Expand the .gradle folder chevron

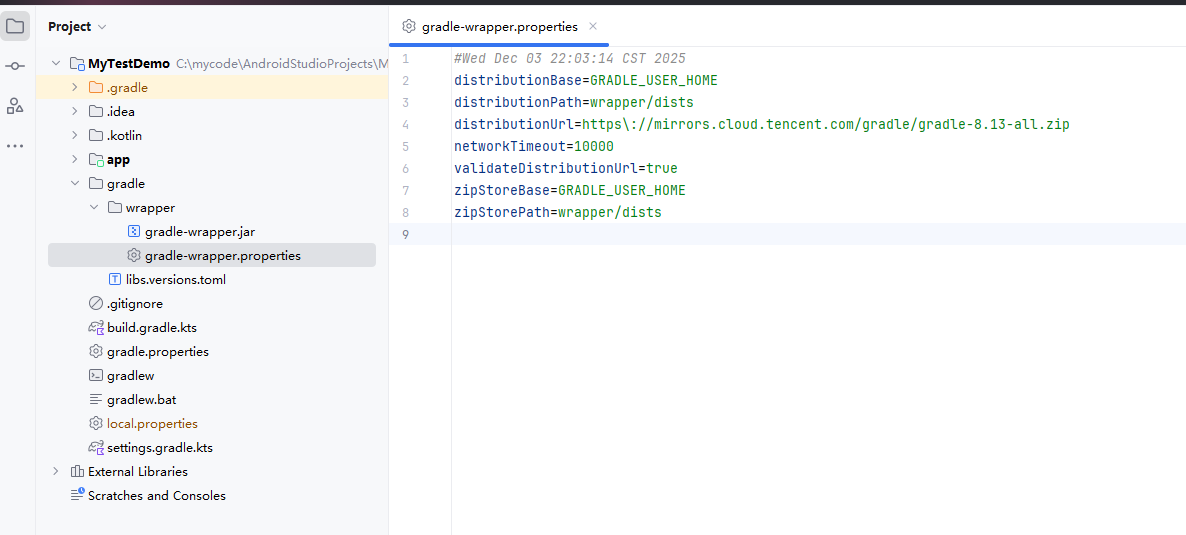coord(74,88)
